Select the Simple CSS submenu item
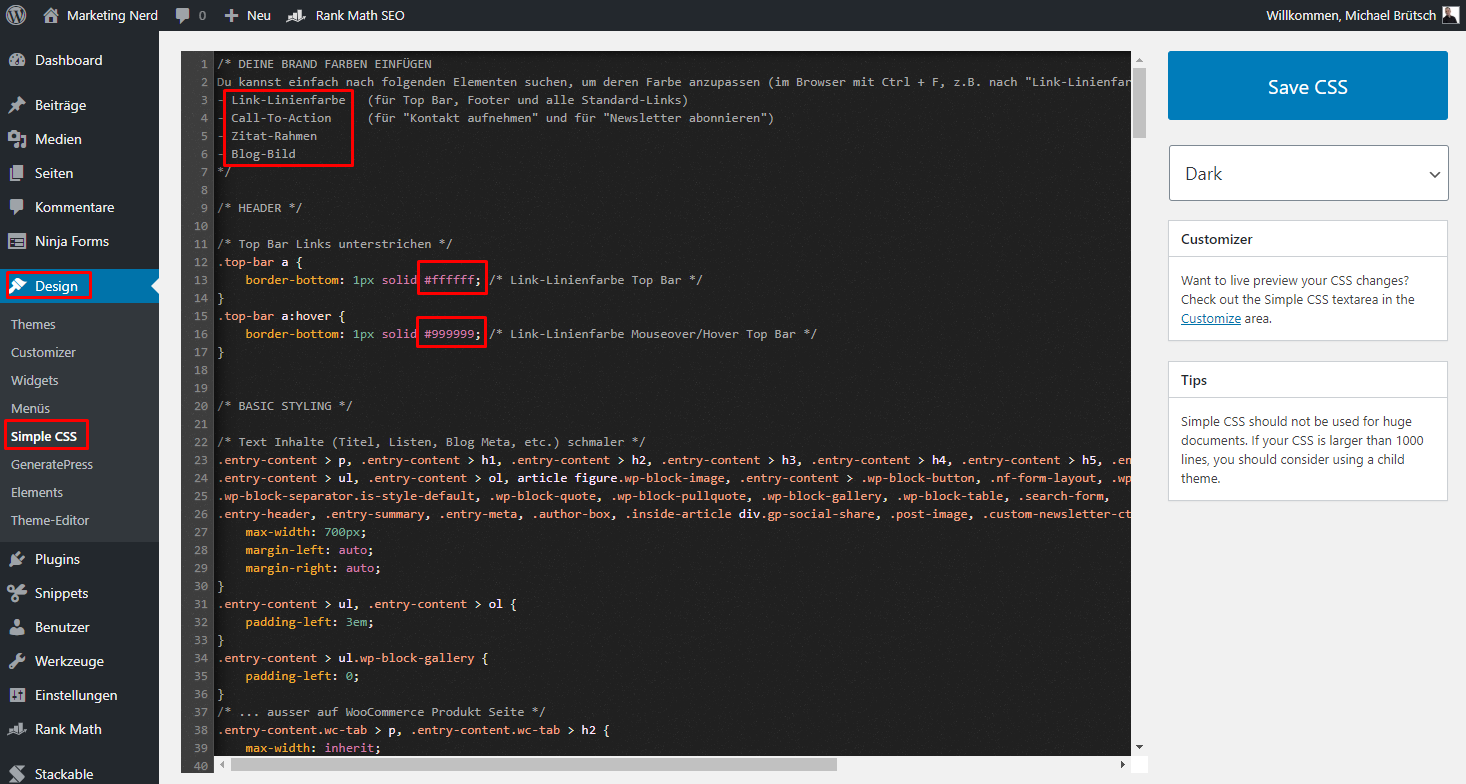Screen dimensions: 1466x784 44,436
